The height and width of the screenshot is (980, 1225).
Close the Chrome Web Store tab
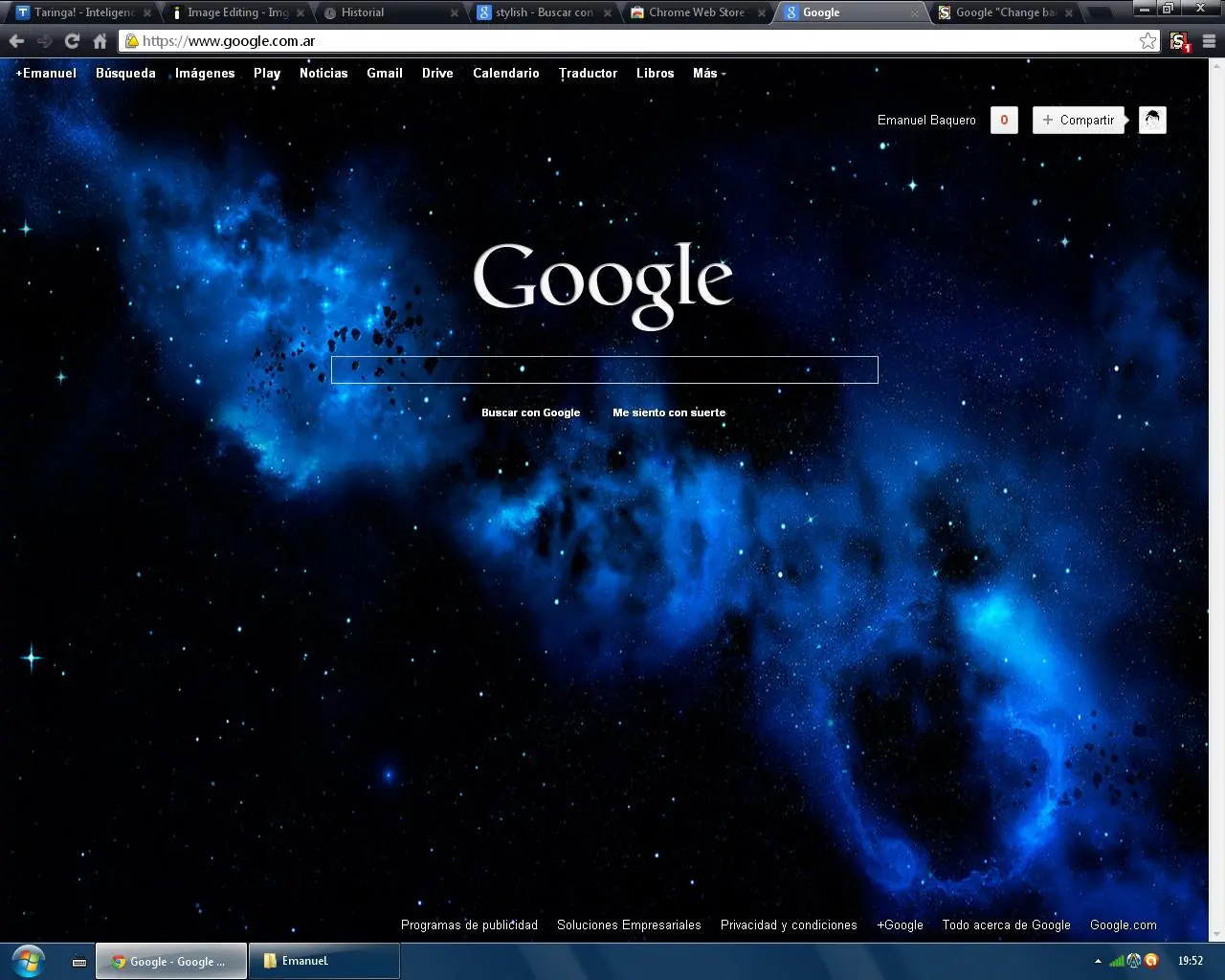point(762,13)
